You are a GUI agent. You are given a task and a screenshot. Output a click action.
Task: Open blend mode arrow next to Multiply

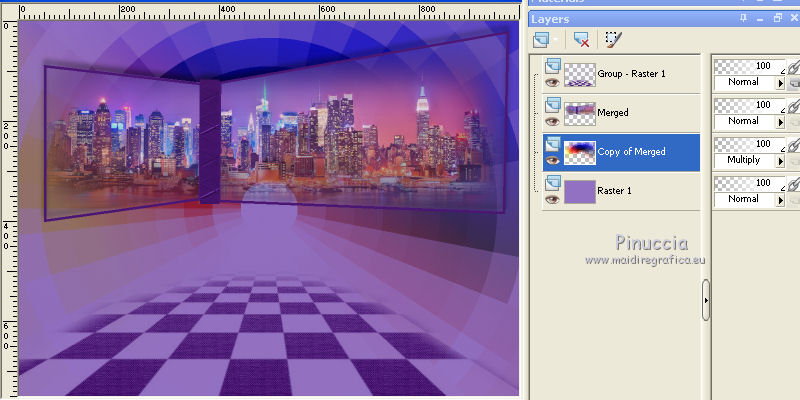point(780,161)
